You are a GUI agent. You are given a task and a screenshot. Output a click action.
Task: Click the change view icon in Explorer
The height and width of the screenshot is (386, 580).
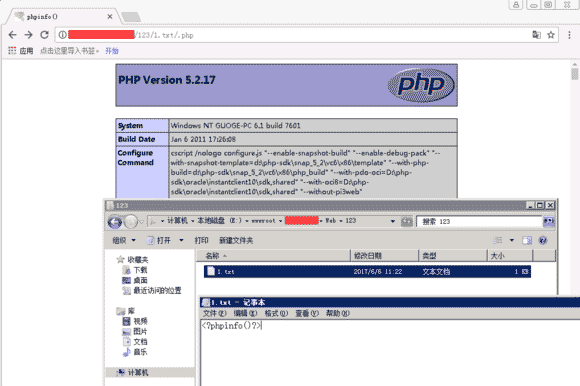coord(498,240)
